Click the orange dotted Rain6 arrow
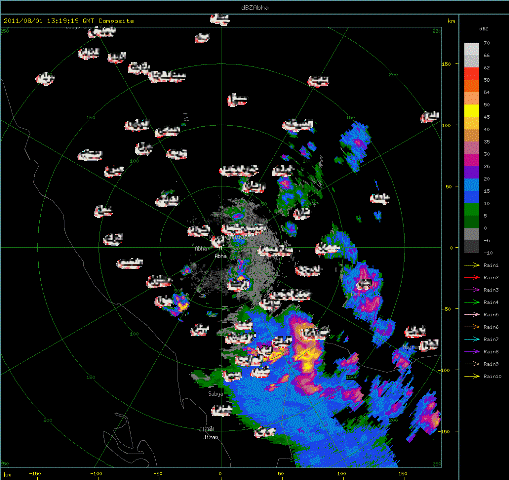This screenshot has width=509, height=480. 472,327
